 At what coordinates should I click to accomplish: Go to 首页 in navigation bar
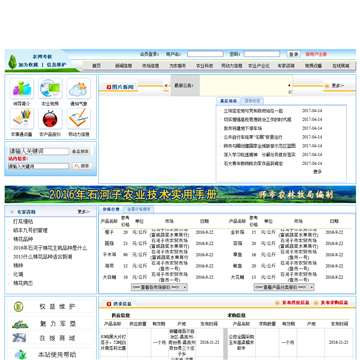97,66
